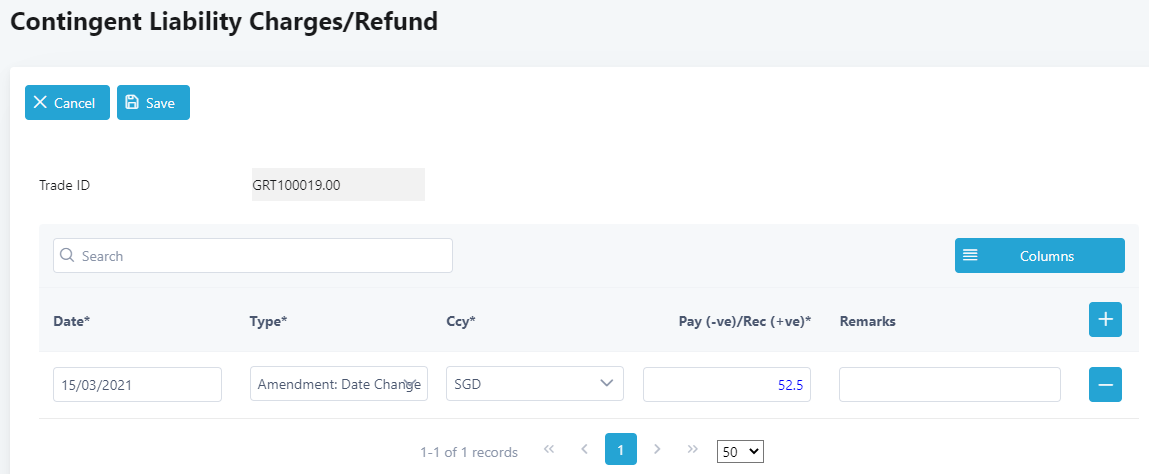The height and width of the screenshot is (474, 1149).
Task: Remove the row using the minus icon
Action: pos(1105,385)
